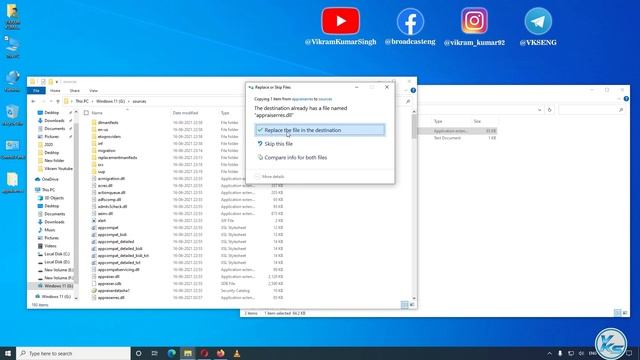640x360 pixels.
Task: Open the recent locations dropdown beside the forward arrow
Action: 51,101
